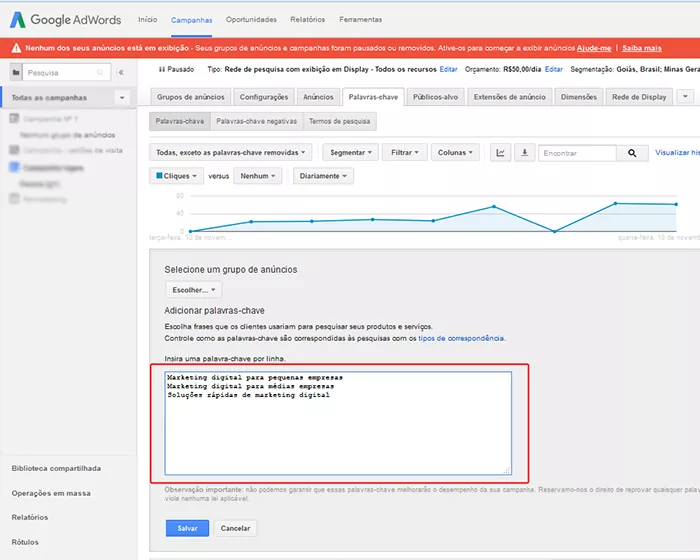Open Relatórios in the sidebar
Viewport: 700px width, 560px height.
coord(30,517)
